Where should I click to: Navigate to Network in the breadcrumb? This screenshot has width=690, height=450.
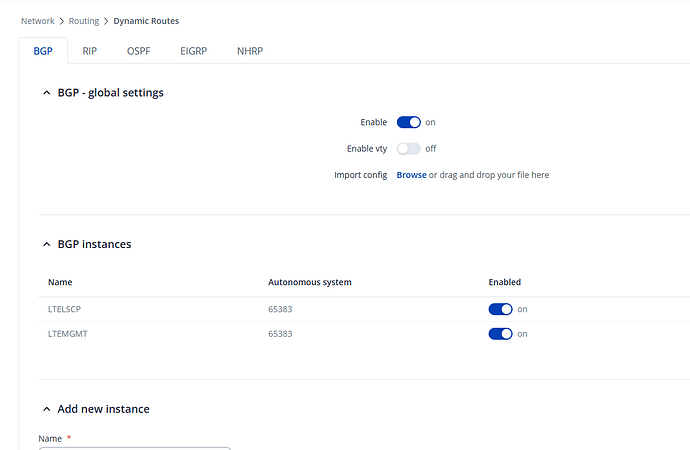[38, 20]
